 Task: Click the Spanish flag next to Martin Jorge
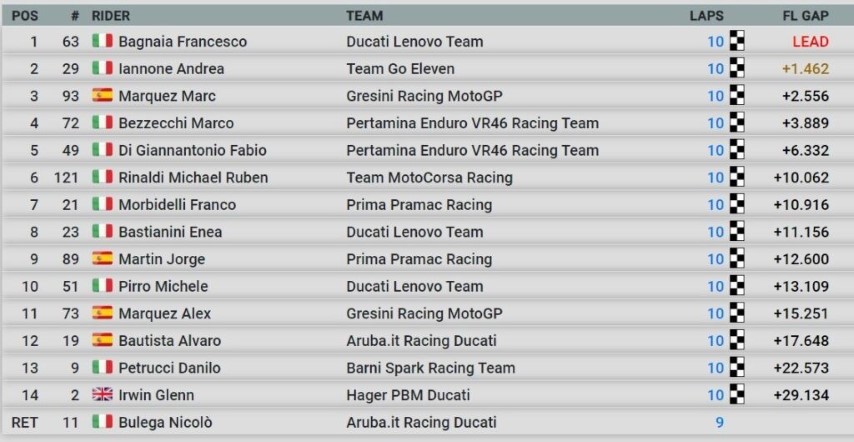(102, 259)
